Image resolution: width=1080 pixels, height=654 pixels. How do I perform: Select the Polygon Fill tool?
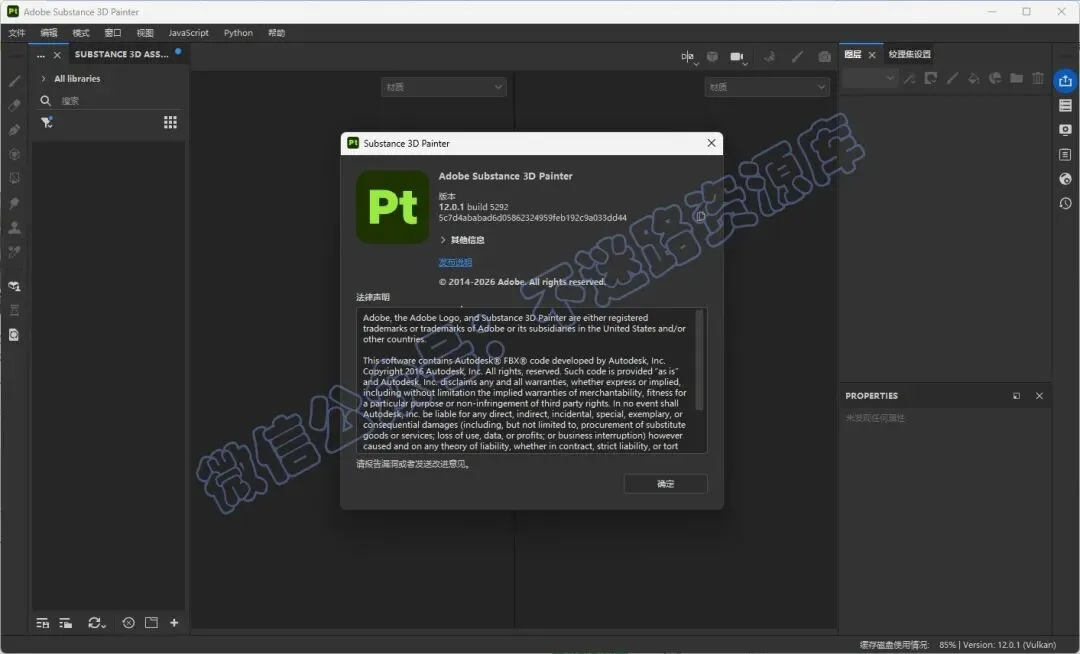pyautogui.click(x=14, y=154)
